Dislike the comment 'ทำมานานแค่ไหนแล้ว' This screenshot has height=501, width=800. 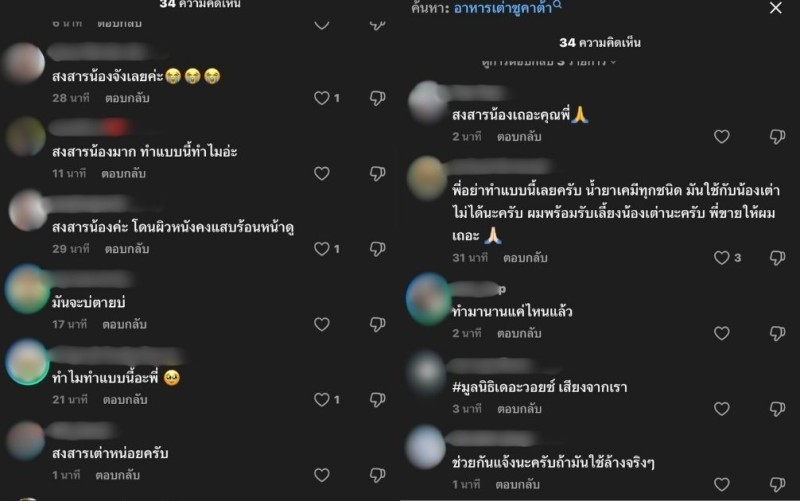click(x=778, y=333)
